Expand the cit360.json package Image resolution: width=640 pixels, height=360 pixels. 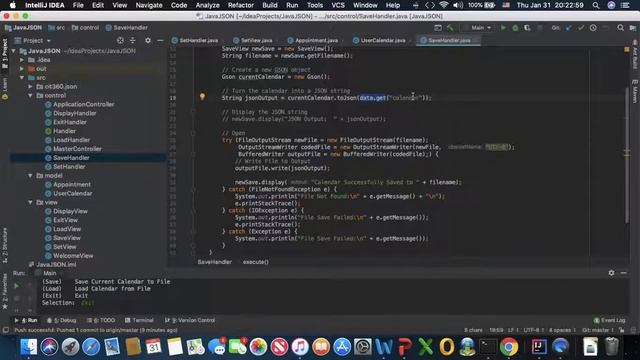[x=30, y=87]
